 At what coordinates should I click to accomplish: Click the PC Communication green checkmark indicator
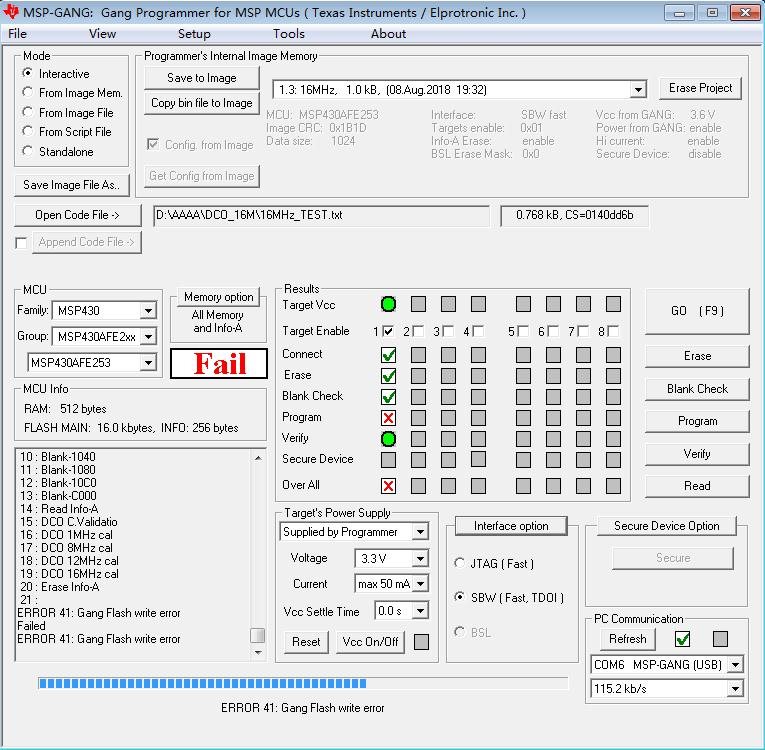click(x=683, y=639)
